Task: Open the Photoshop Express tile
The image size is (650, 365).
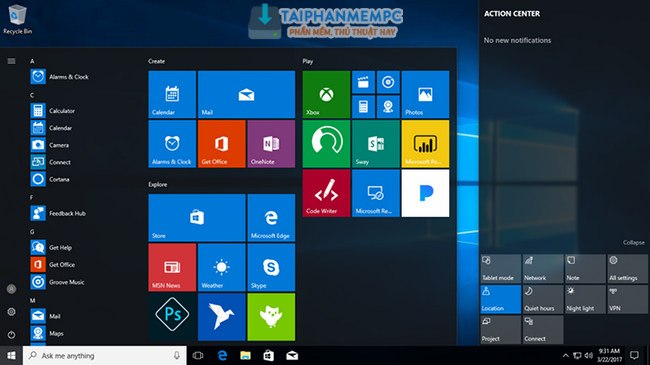Action: [x=172, y=317]
